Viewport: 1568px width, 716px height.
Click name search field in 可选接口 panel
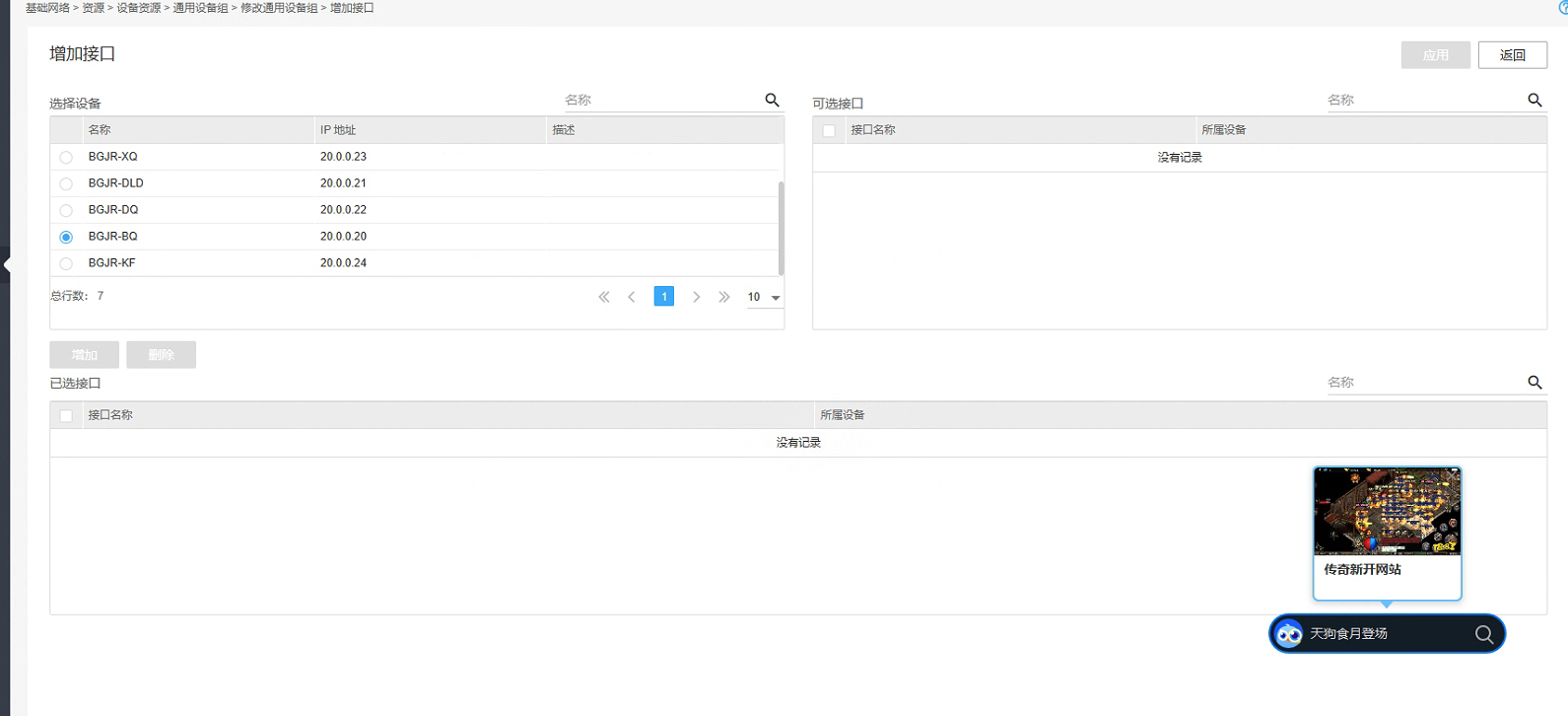coord(1423,100)
